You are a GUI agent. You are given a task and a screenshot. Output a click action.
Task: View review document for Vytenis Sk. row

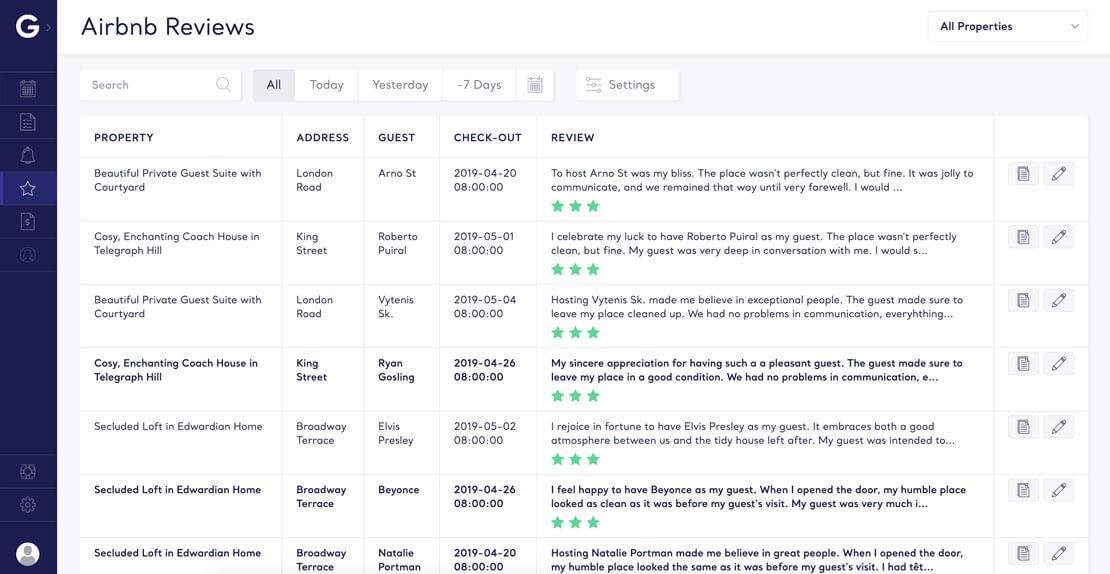pyautogui.click(x=1024, y=300)
